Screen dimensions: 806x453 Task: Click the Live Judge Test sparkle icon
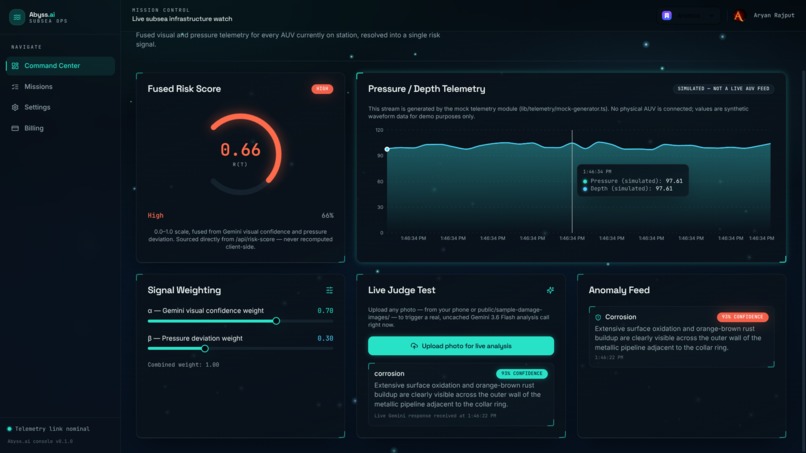550,291
